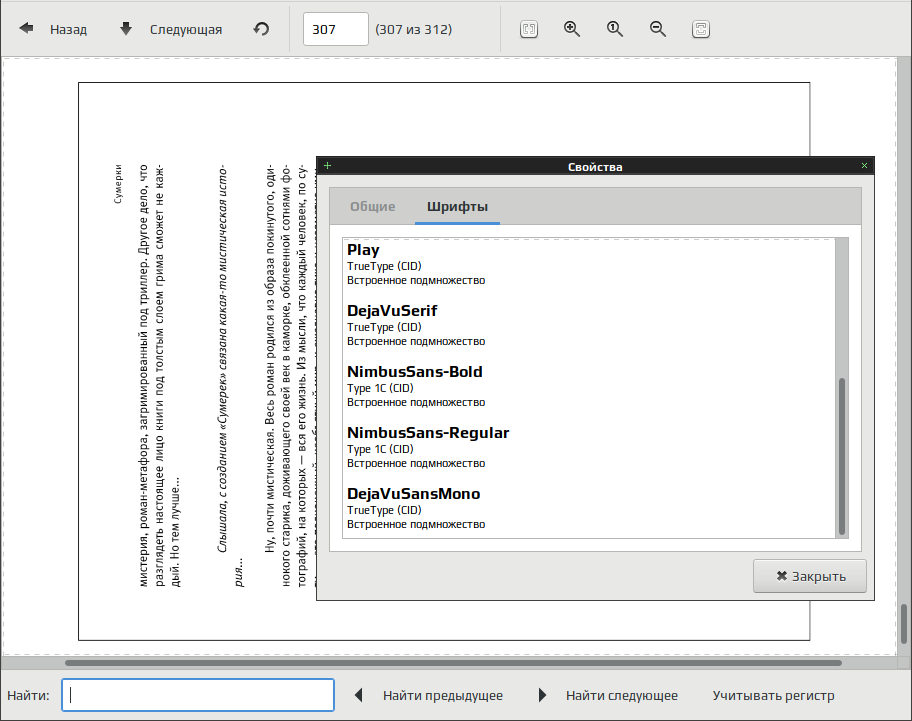Click the fit-width zoom icon
Image resolution: width=912 pixels, height=721 pixels.
click(x=701, y=29)
